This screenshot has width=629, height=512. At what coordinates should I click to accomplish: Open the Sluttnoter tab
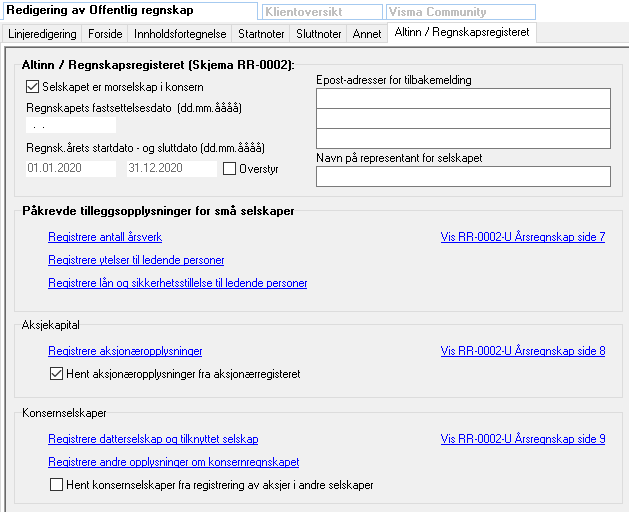pos(322,34)
